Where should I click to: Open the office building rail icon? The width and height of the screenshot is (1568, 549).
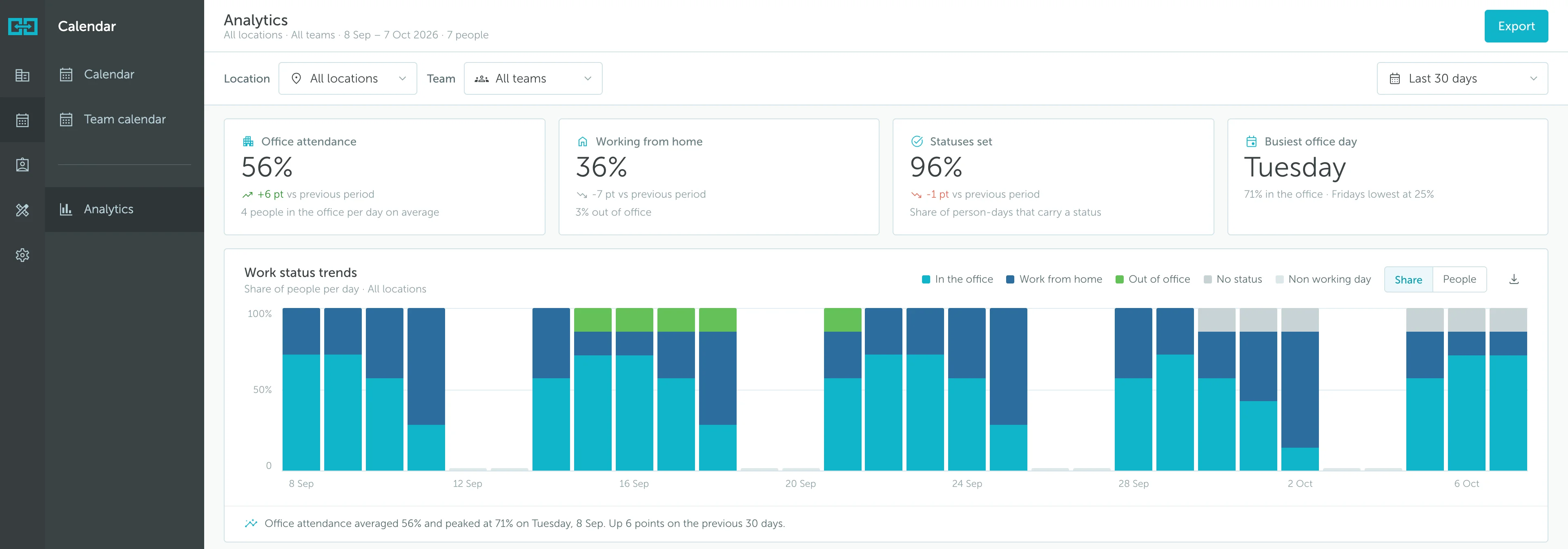click(x=22, y=76)
